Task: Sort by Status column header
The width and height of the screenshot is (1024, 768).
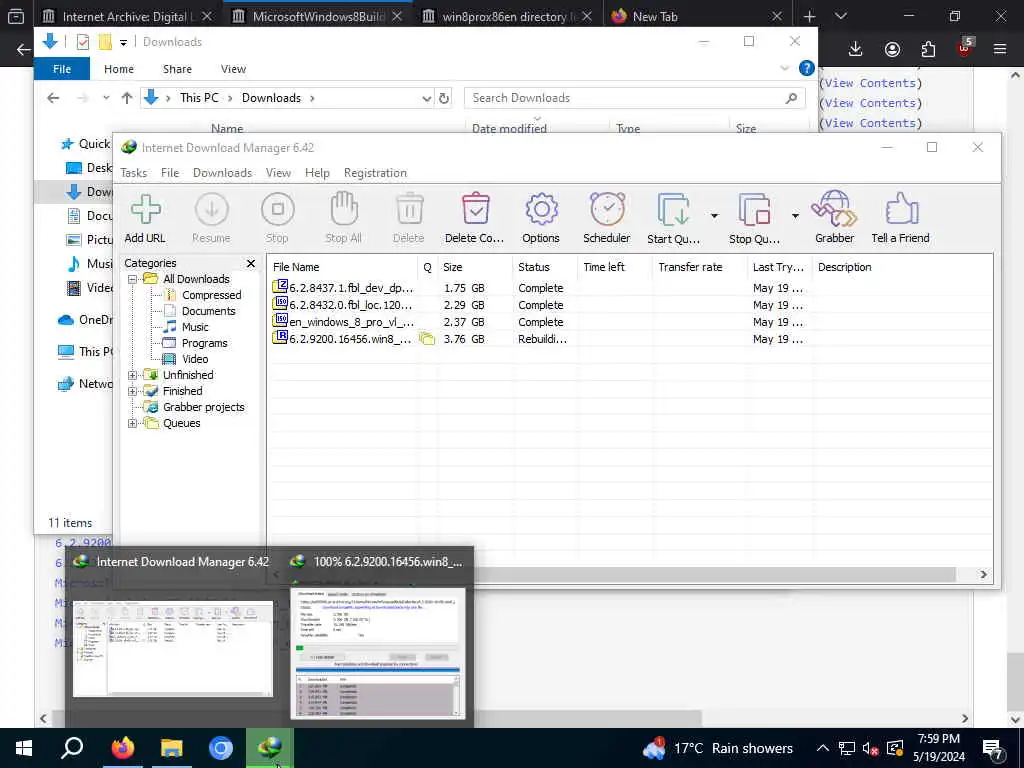Action: 545,267
